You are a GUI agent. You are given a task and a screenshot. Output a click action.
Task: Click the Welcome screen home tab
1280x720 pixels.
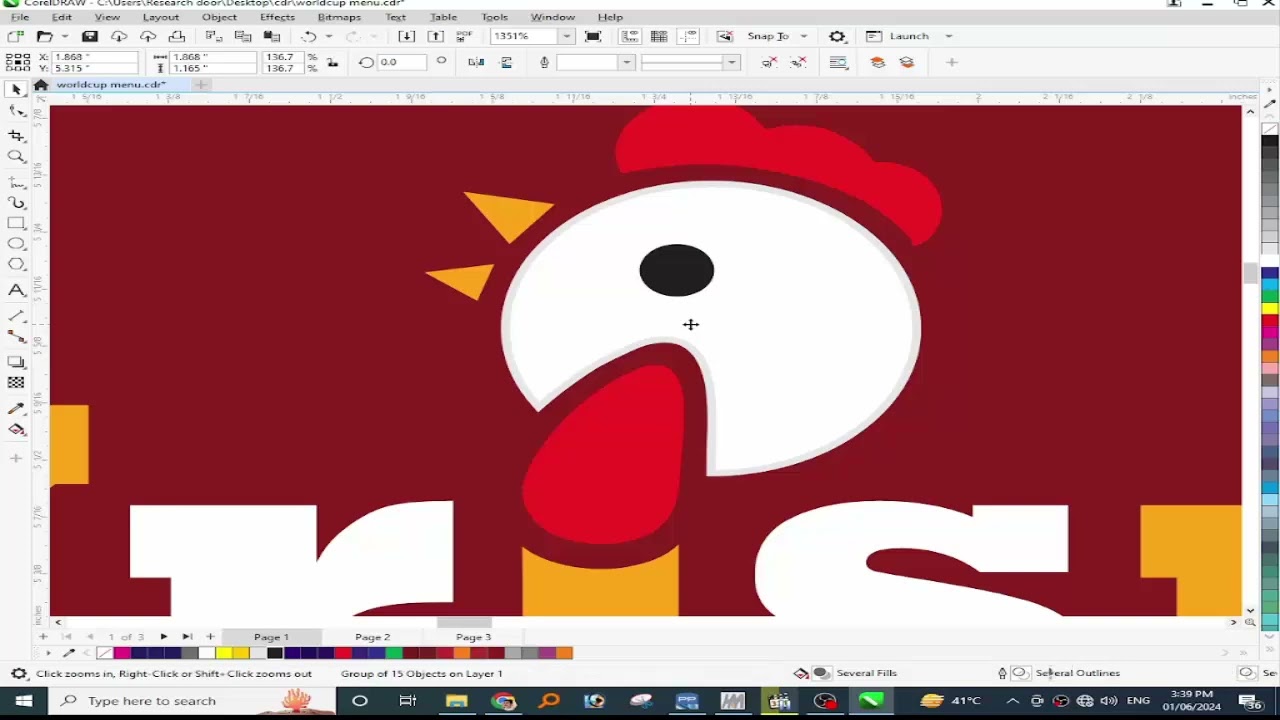tap(41, 85)
